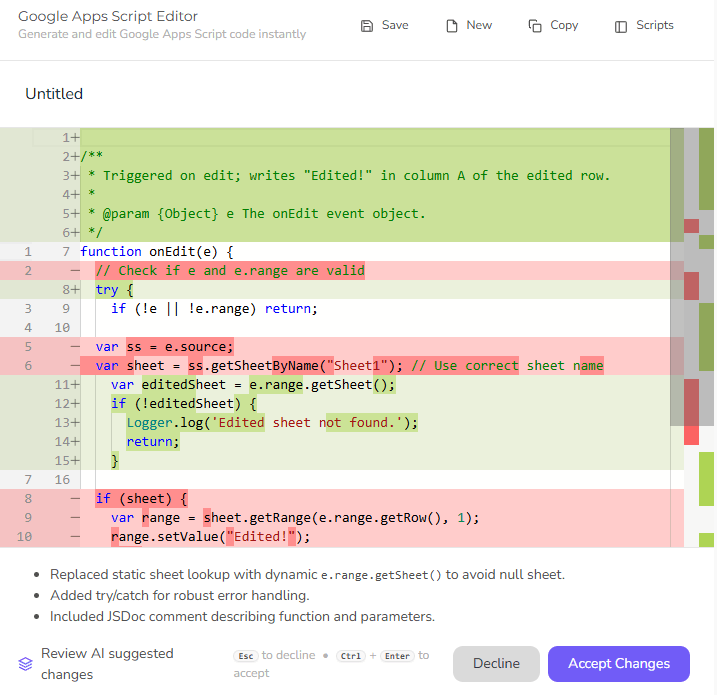Viewport: 717px width, 695px height.
Task: Click the '@param {Object} e' JSDoc line
Action: 257,214
